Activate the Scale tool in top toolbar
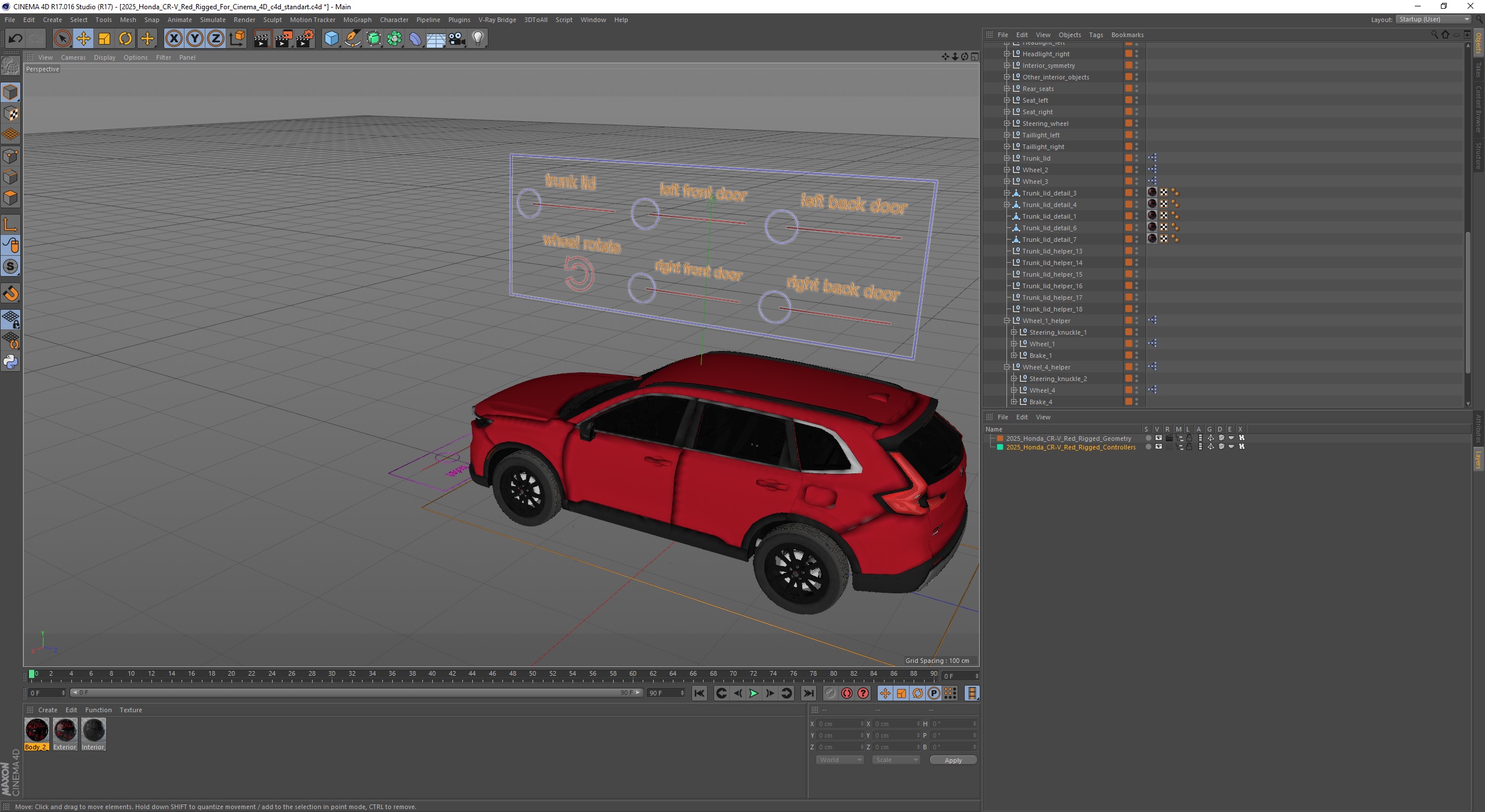 [x=104, y=39]
